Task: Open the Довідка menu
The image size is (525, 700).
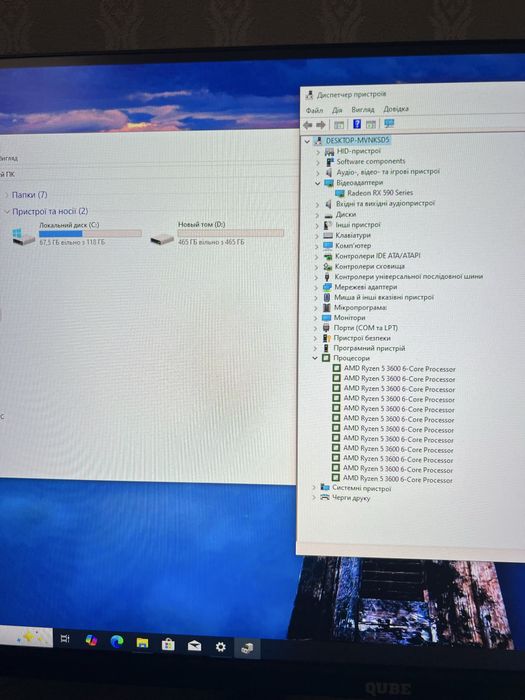Action: pos(396,109)
